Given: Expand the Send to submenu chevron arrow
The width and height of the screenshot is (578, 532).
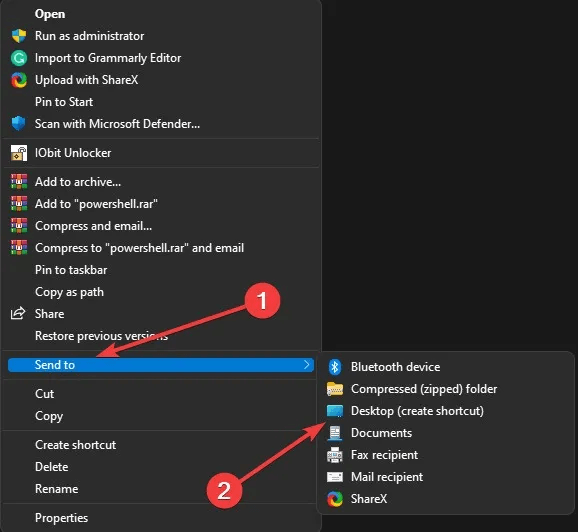Looking at the screenshot, I should click(x=306, y=365).
